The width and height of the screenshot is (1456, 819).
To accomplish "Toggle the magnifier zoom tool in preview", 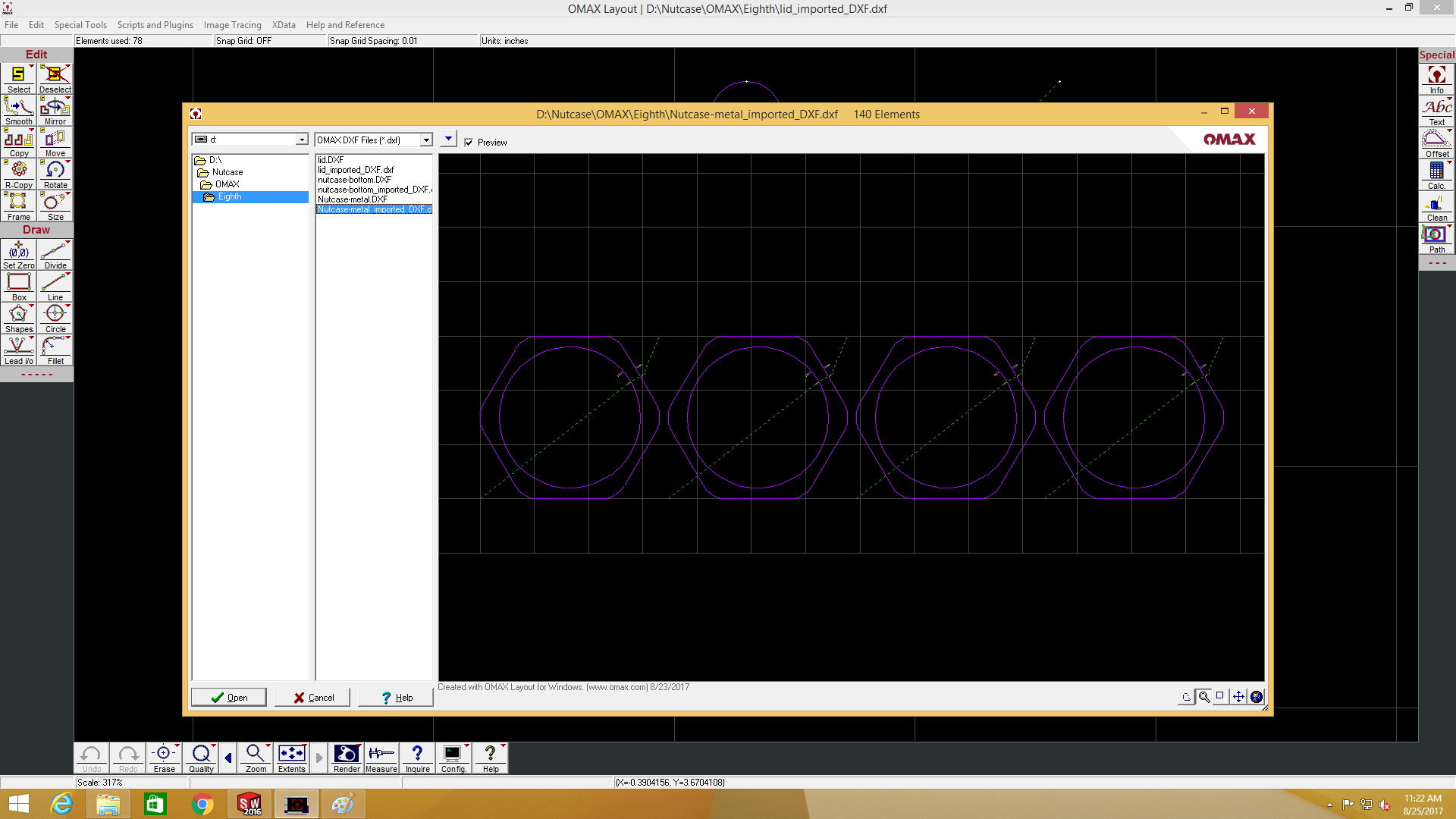I will 1203,696.
